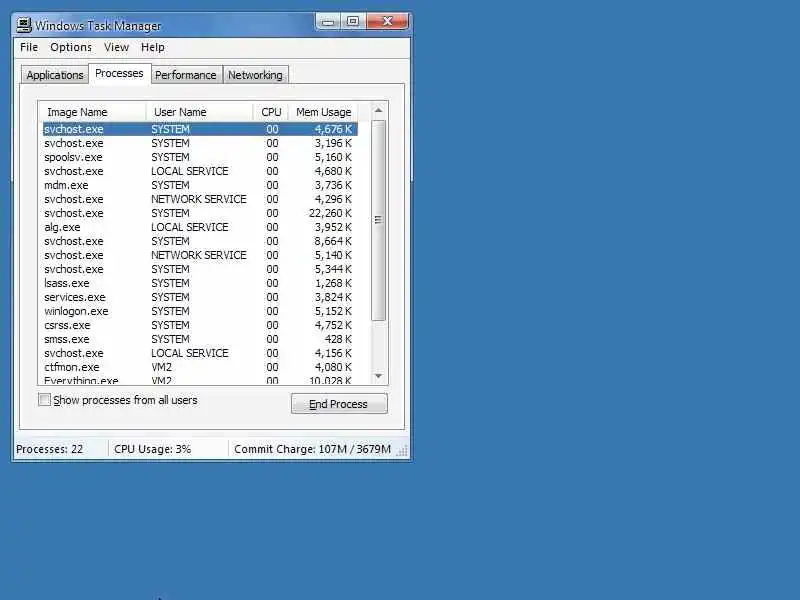Viewport: 800px width, 600px height.
Task: Select the services.exe process
Action: [x=199, y=297]
